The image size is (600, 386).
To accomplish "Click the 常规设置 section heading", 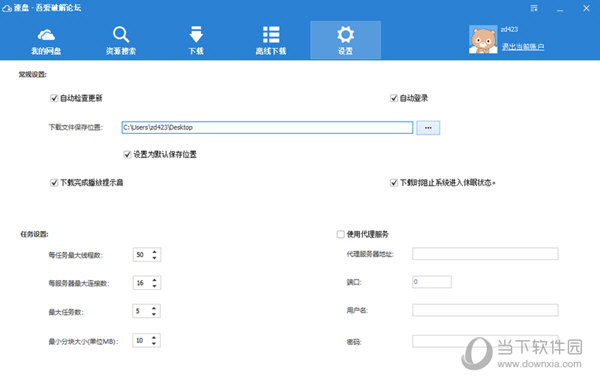I will click(x=33, y=75).
